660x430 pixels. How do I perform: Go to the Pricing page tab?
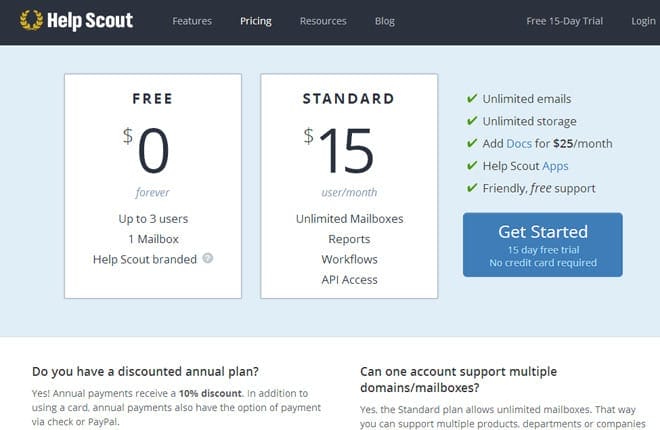click(x=256, y=21)
